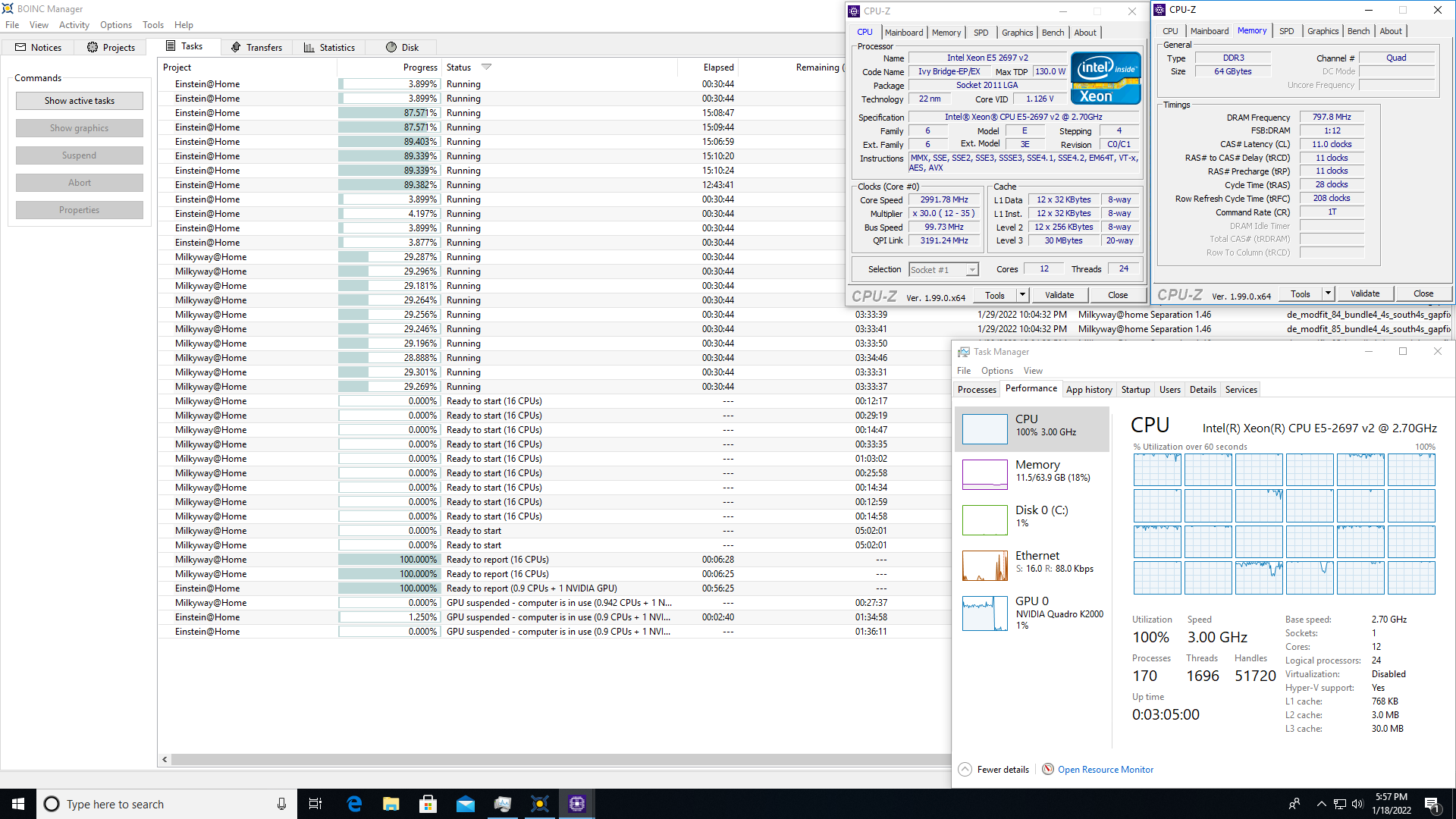Switch to the Disk tab in BOINC
This screenshot has height=819, width=1456.
402,47
